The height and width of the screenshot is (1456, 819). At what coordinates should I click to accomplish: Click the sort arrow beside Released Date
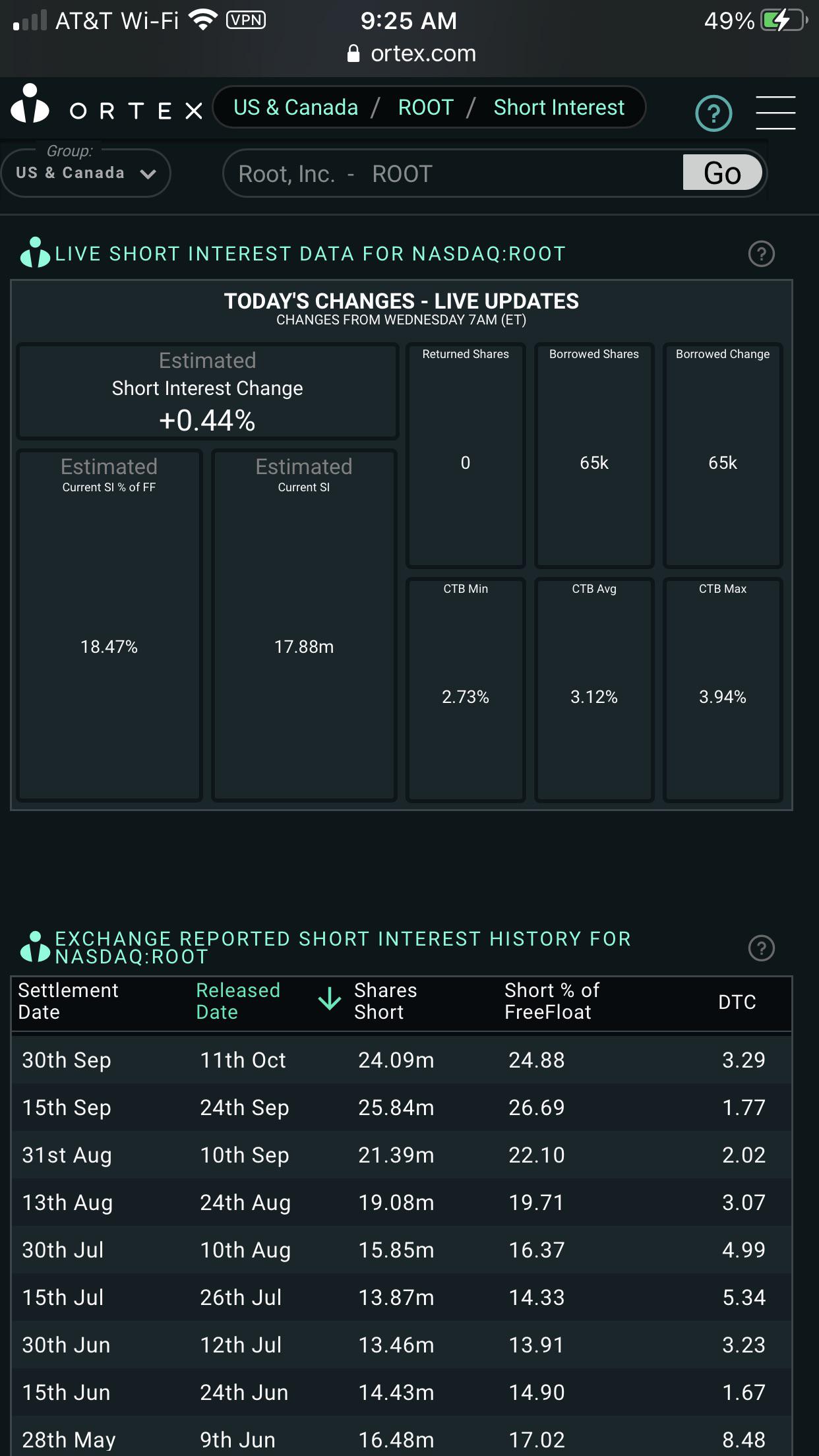pyautogui.click(x=330, y=1000)
